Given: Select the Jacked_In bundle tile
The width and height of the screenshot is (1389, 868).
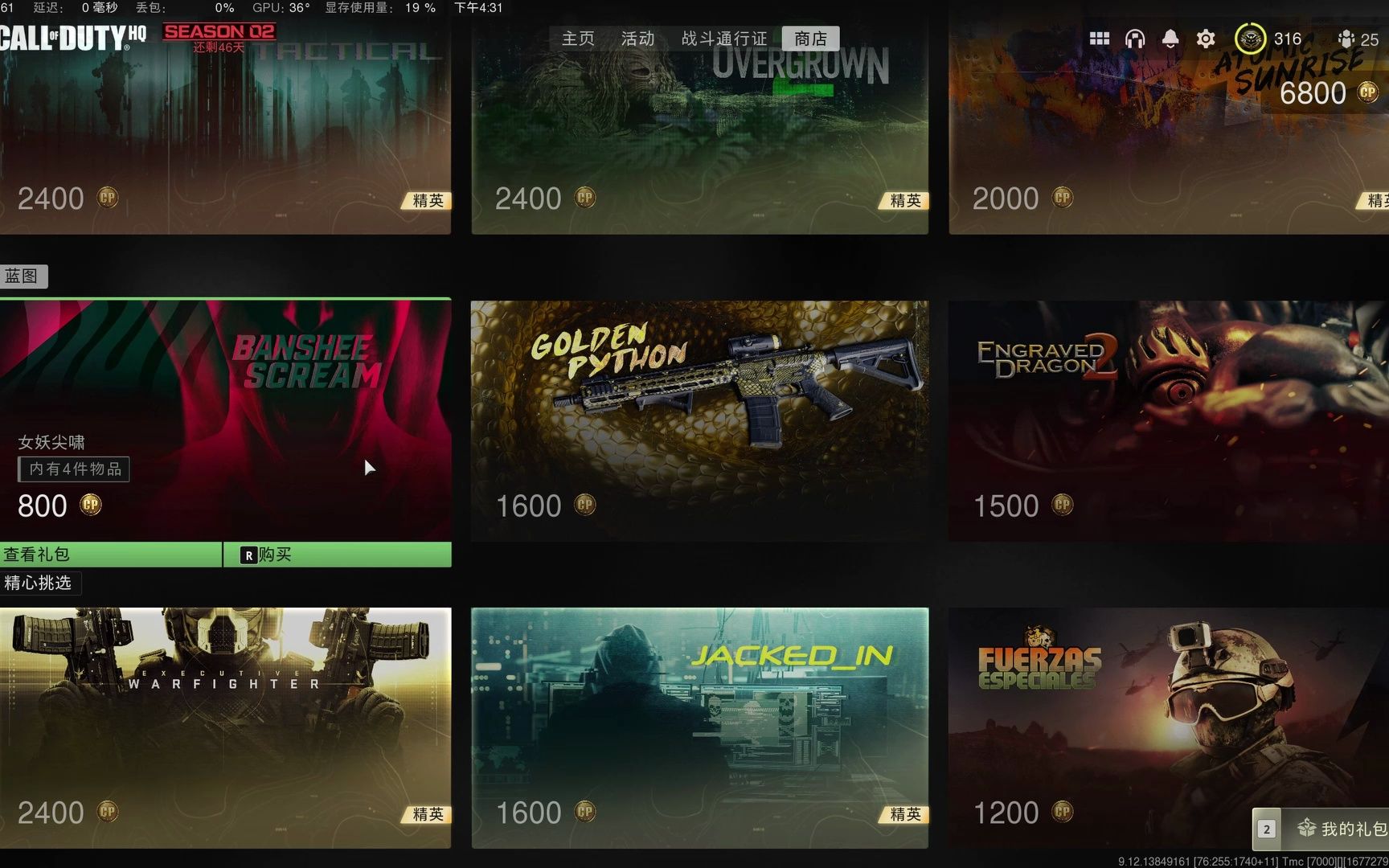Looking at the screenshot, I should click(x=699, y=727).
